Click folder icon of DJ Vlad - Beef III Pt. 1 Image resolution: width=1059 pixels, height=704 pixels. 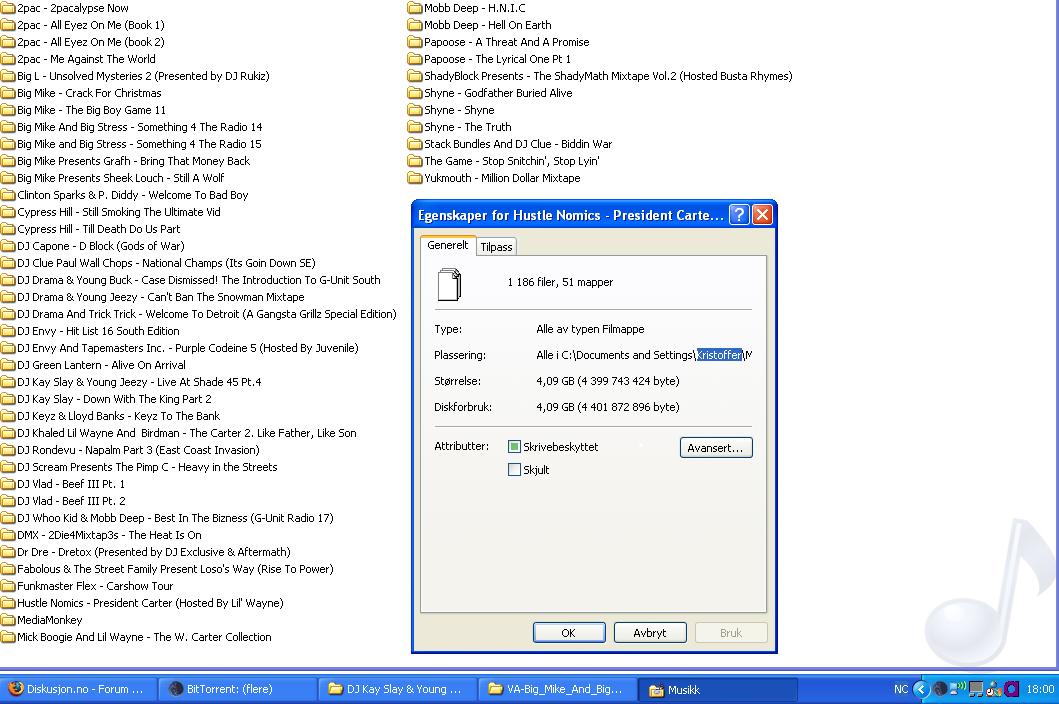point(8,484)
